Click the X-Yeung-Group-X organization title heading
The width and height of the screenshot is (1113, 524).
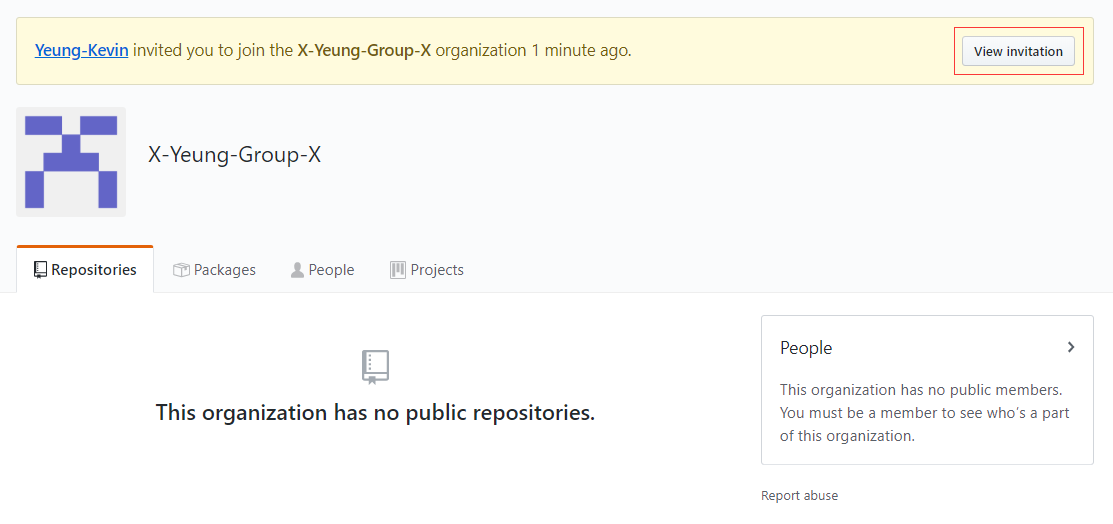click(234, 155)
